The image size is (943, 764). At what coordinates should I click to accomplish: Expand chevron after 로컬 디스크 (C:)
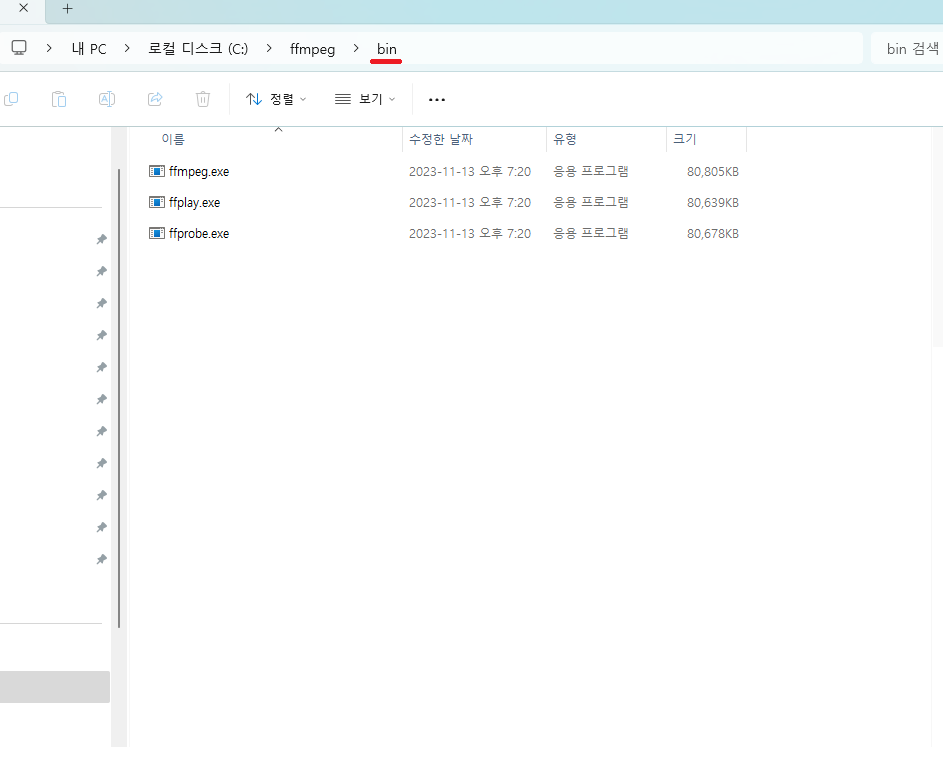pyautogui.click(x=269, y=48)
